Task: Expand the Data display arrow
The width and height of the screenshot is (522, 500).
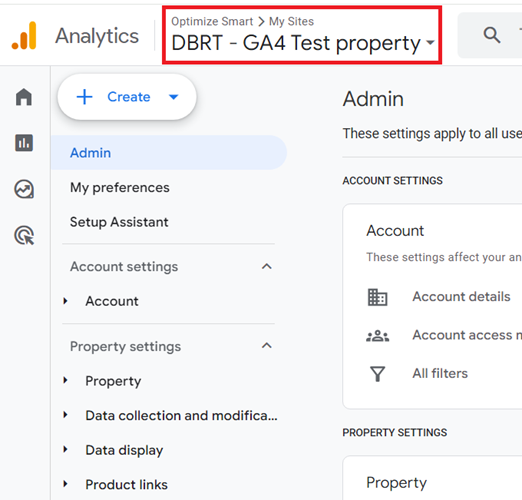Action: 65,450
